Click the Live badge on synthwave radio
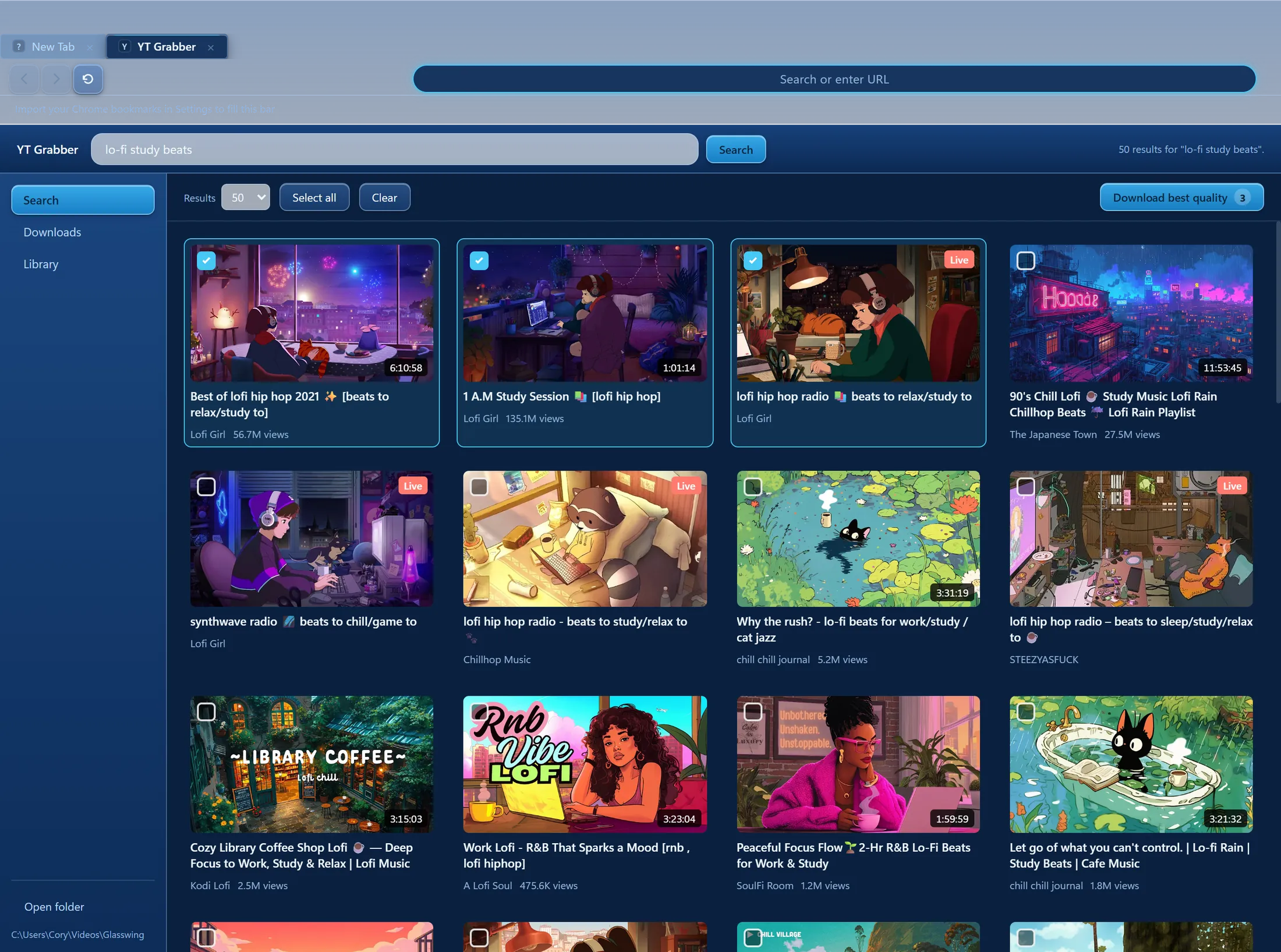Viewport: 1281px width, 952px height. coord(413,486)
